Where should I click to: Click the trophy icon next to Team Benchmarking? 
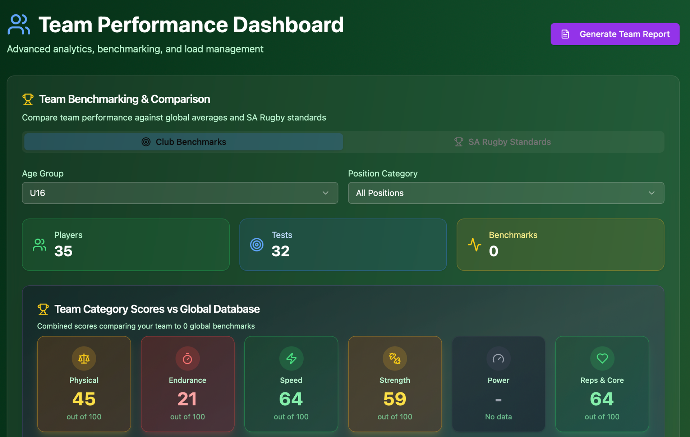pos(28,99)
